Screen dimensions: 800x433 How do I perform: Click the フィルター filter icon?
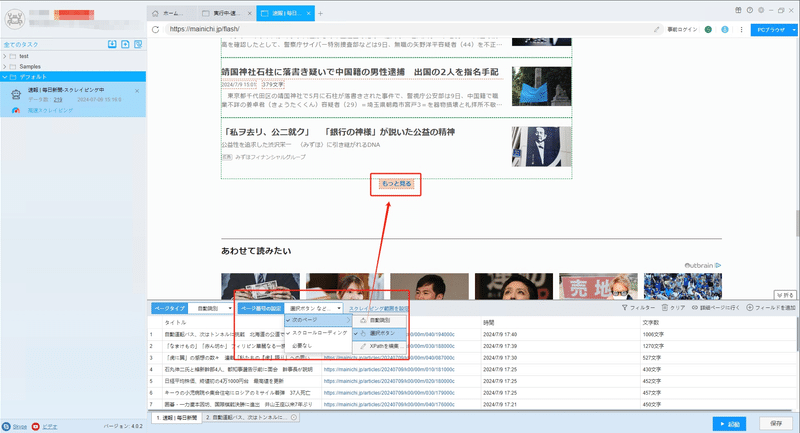tap(624, 308)
